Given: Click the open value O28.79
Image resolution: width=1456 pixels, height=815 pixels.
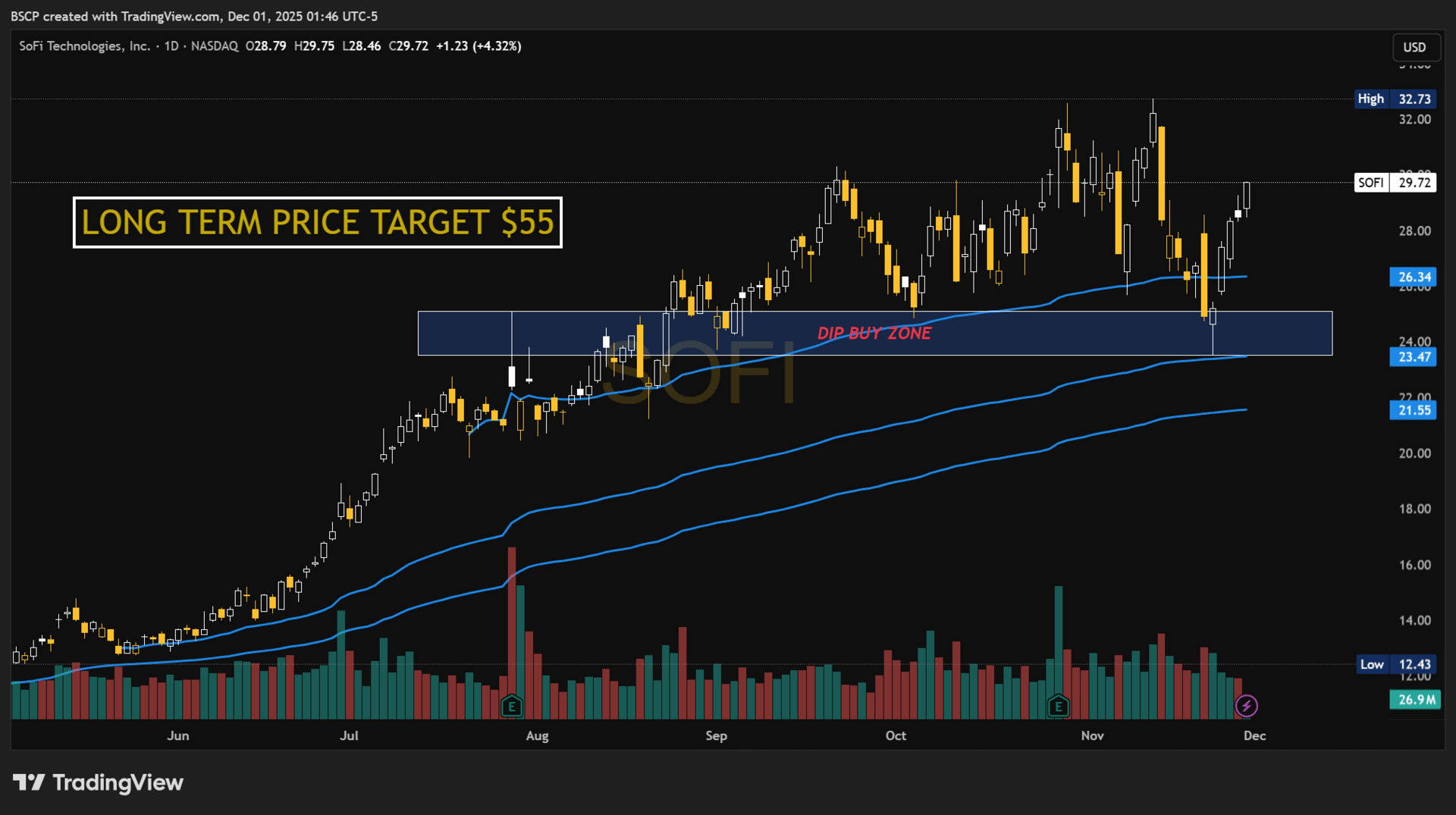Looking at the screenshot, I should point(266,46).
